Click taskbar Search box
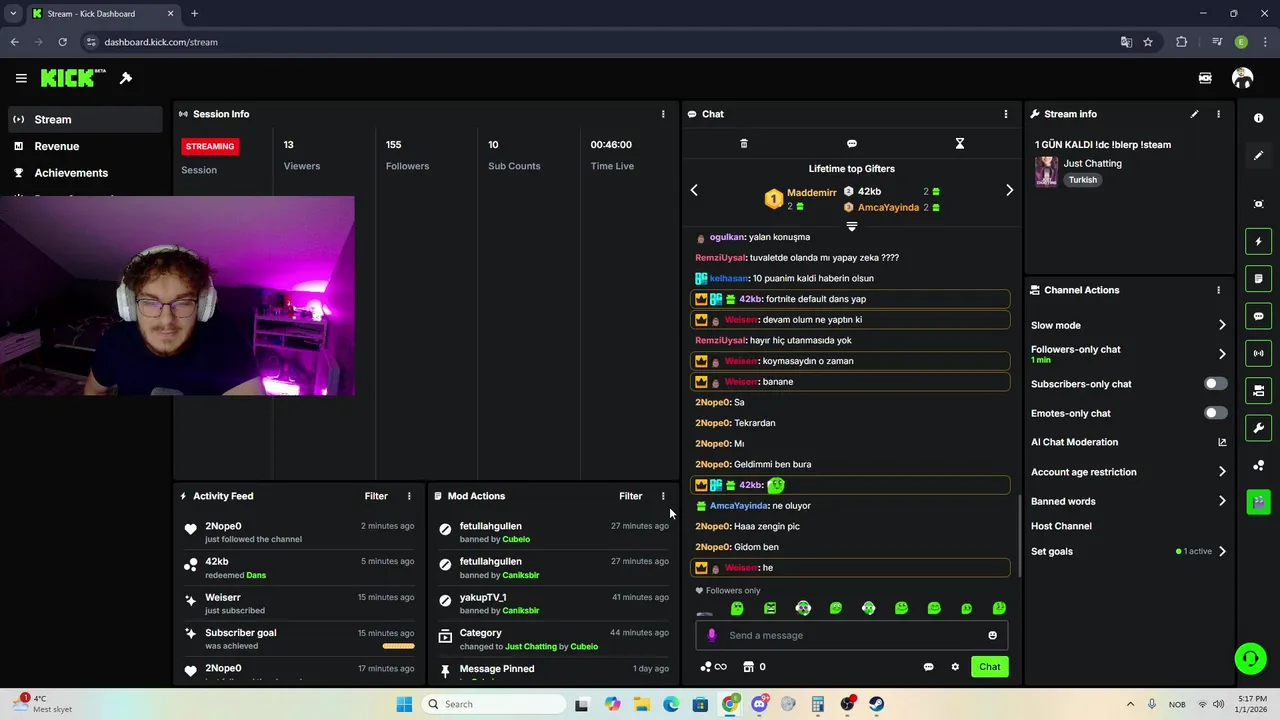The height and width of the screenshot is (720, 1280). (492, 704)
